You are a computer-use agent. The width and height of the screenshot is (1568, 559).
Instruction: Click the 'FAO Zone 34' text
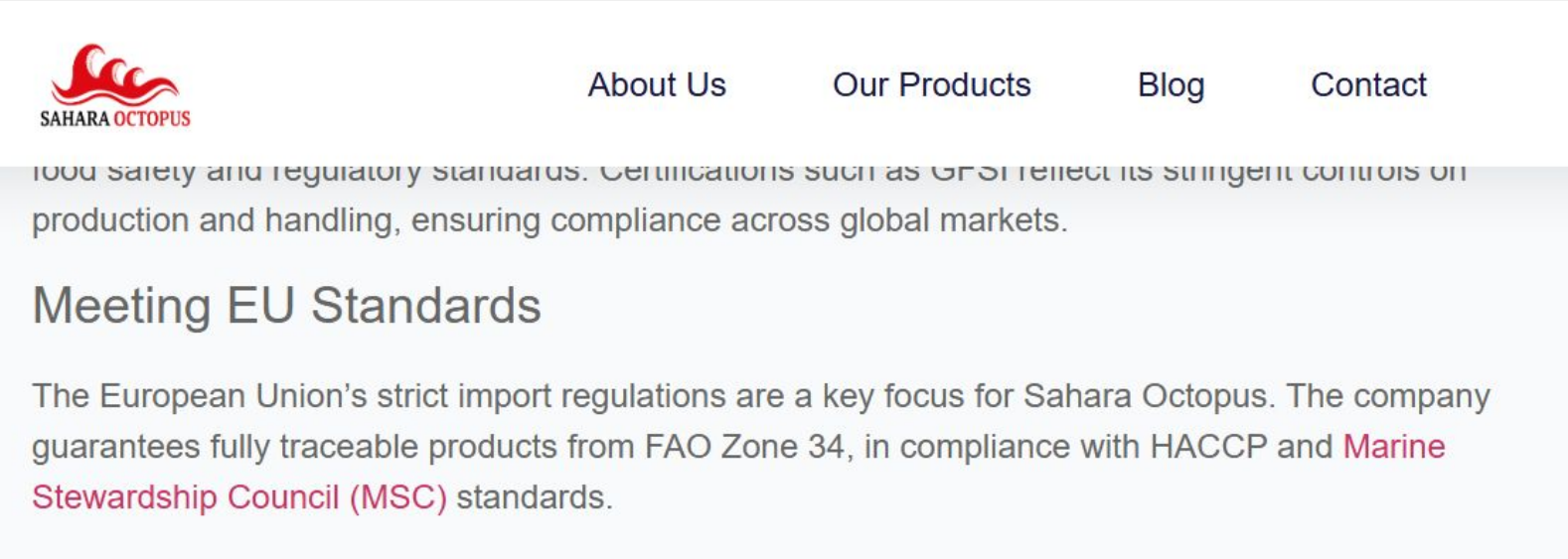(x=745, y=446)
